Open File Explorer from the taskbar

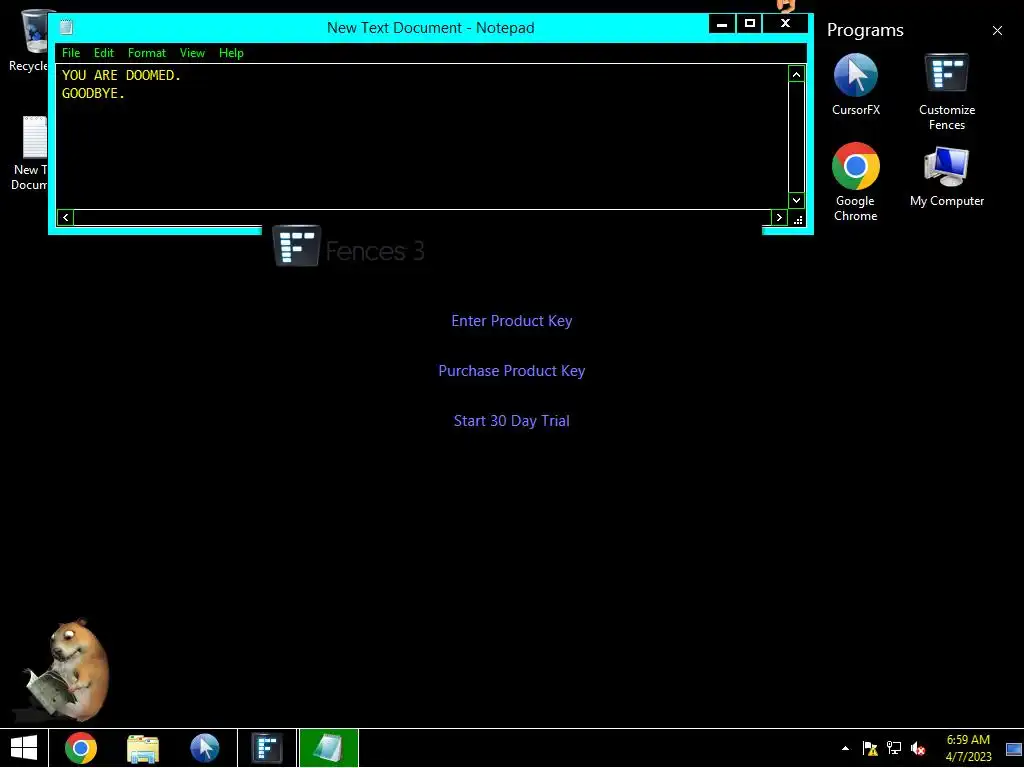(x=143, y=748)
